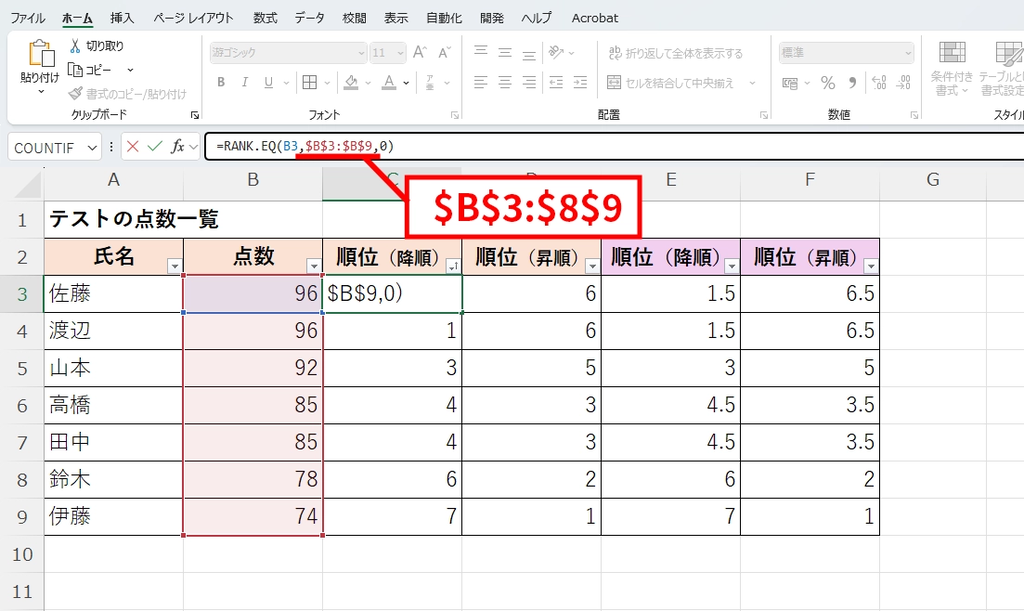1024x611 pixels.
Task: Switch to the 挿入 tab
Action: tap(122, 18)
